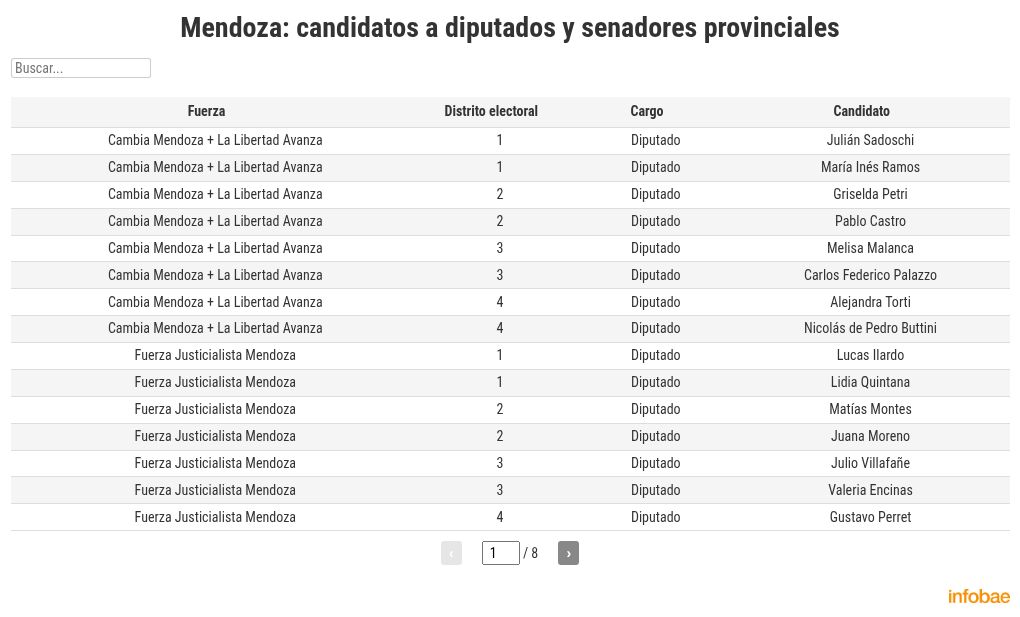Screen dimensions: 1020x617
Task: Click the Buscar search field
Action: coord(81,68)
